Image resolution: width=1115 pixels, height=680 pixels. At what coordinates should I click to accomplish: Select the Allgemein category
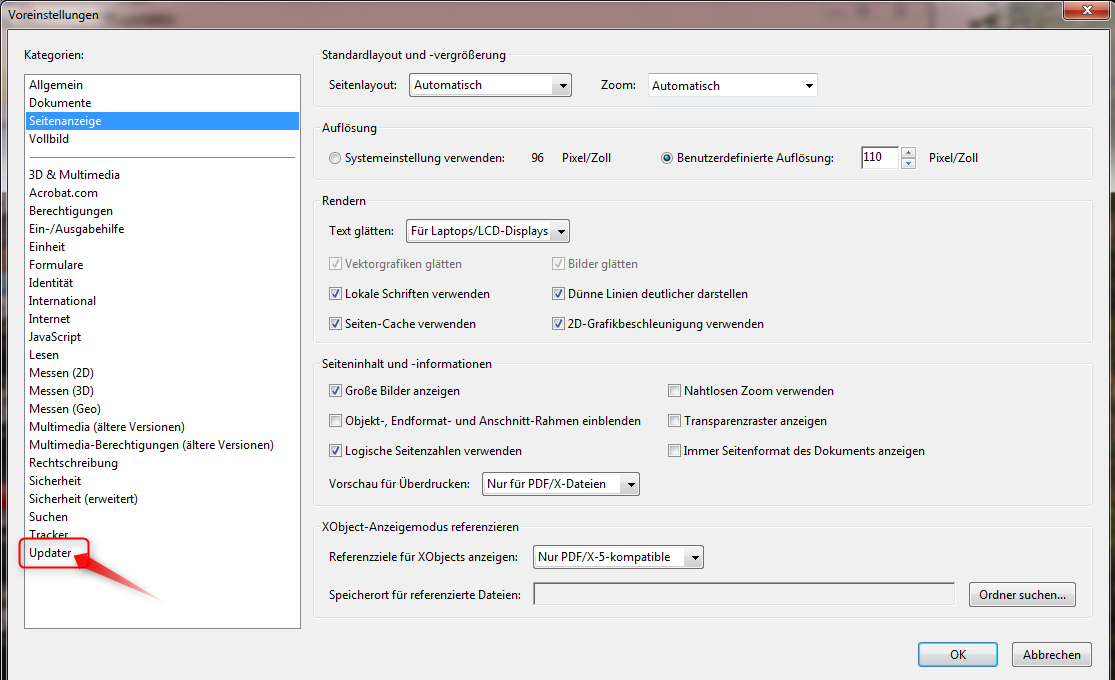[x=55, y=84]
